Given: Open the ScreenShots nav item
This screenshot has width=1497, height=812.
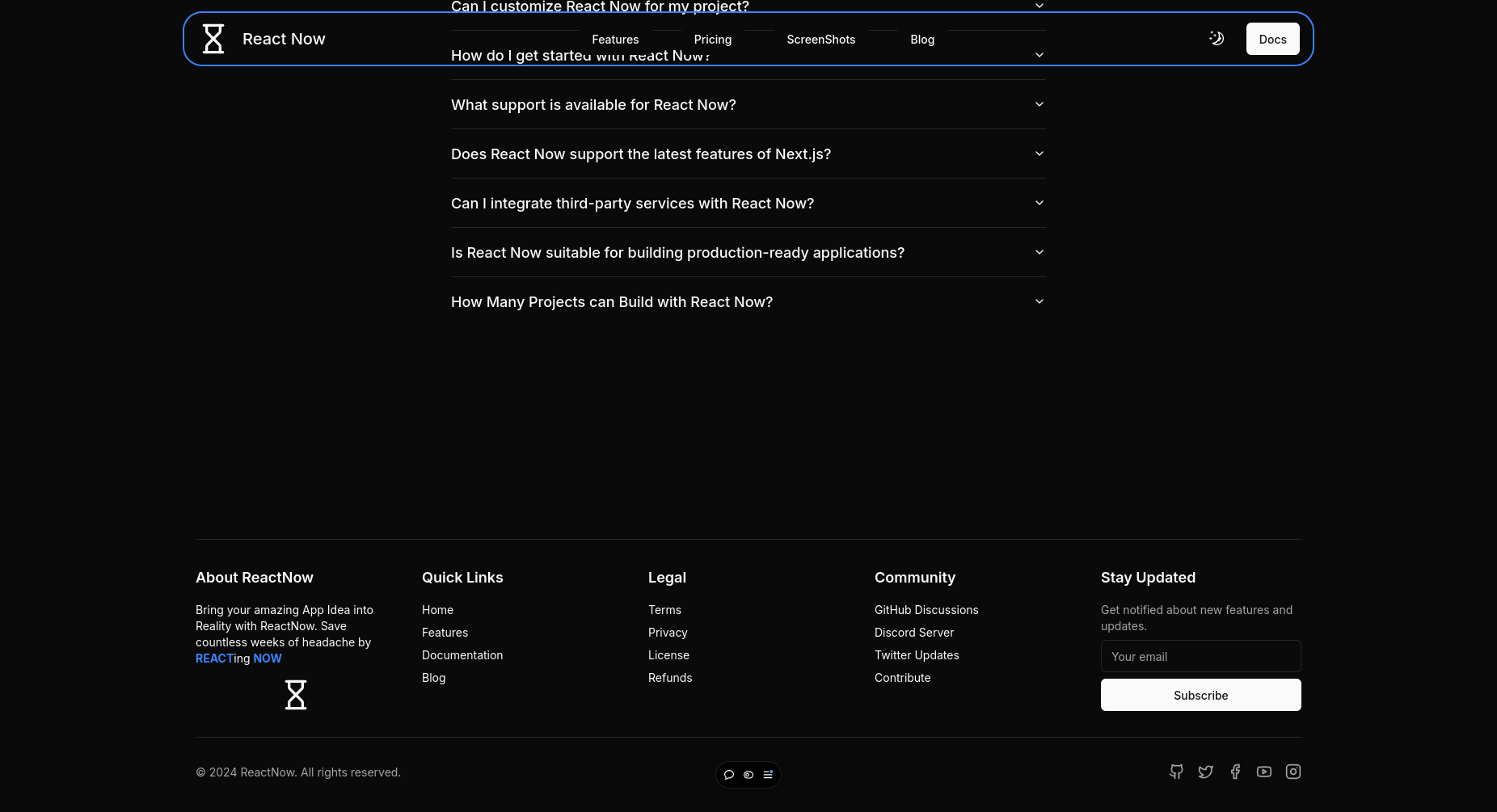Looking at the screenshot, I should point(820,40).
